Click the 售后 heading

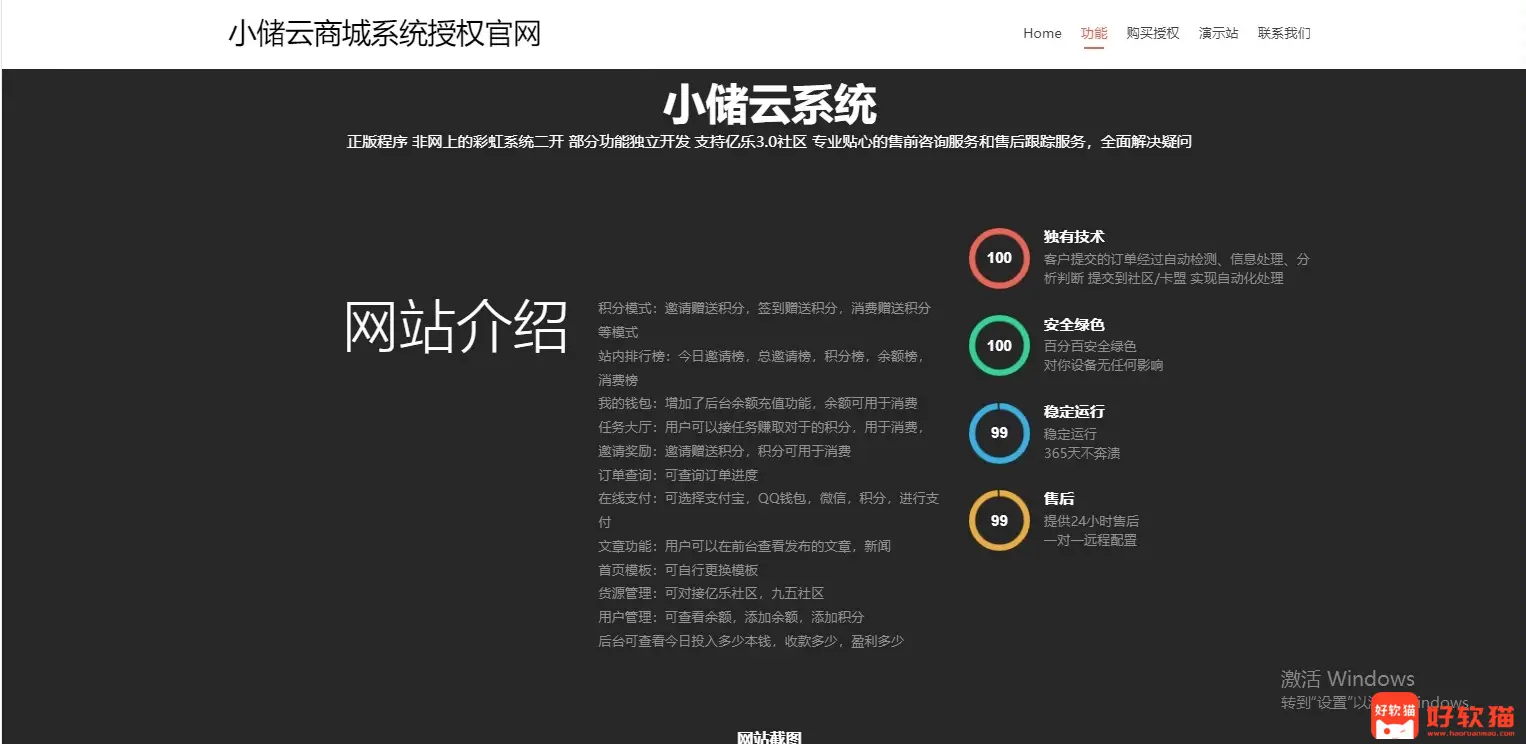[x=1059, y=499]
